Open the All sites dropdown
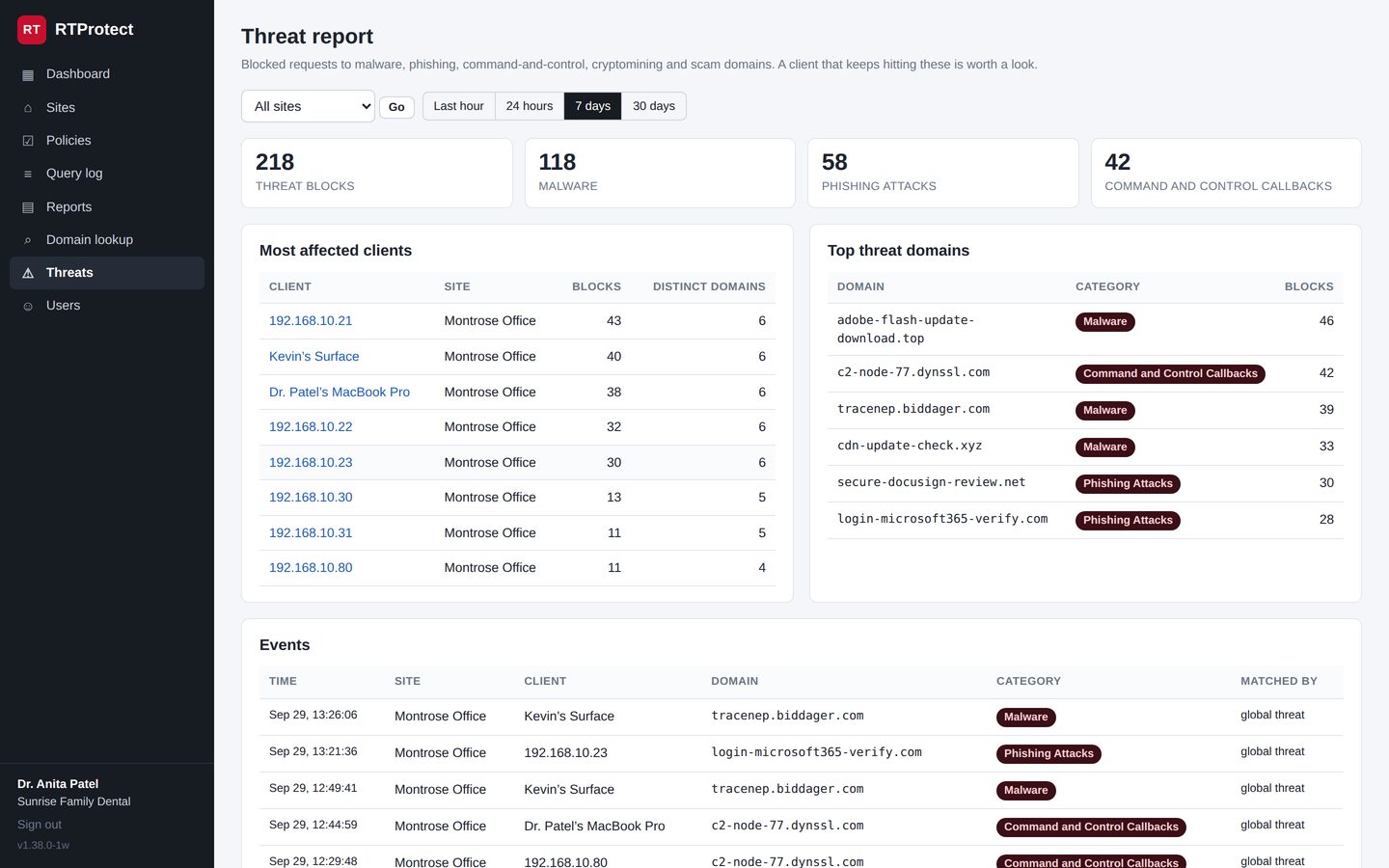 tap(308, 106)
